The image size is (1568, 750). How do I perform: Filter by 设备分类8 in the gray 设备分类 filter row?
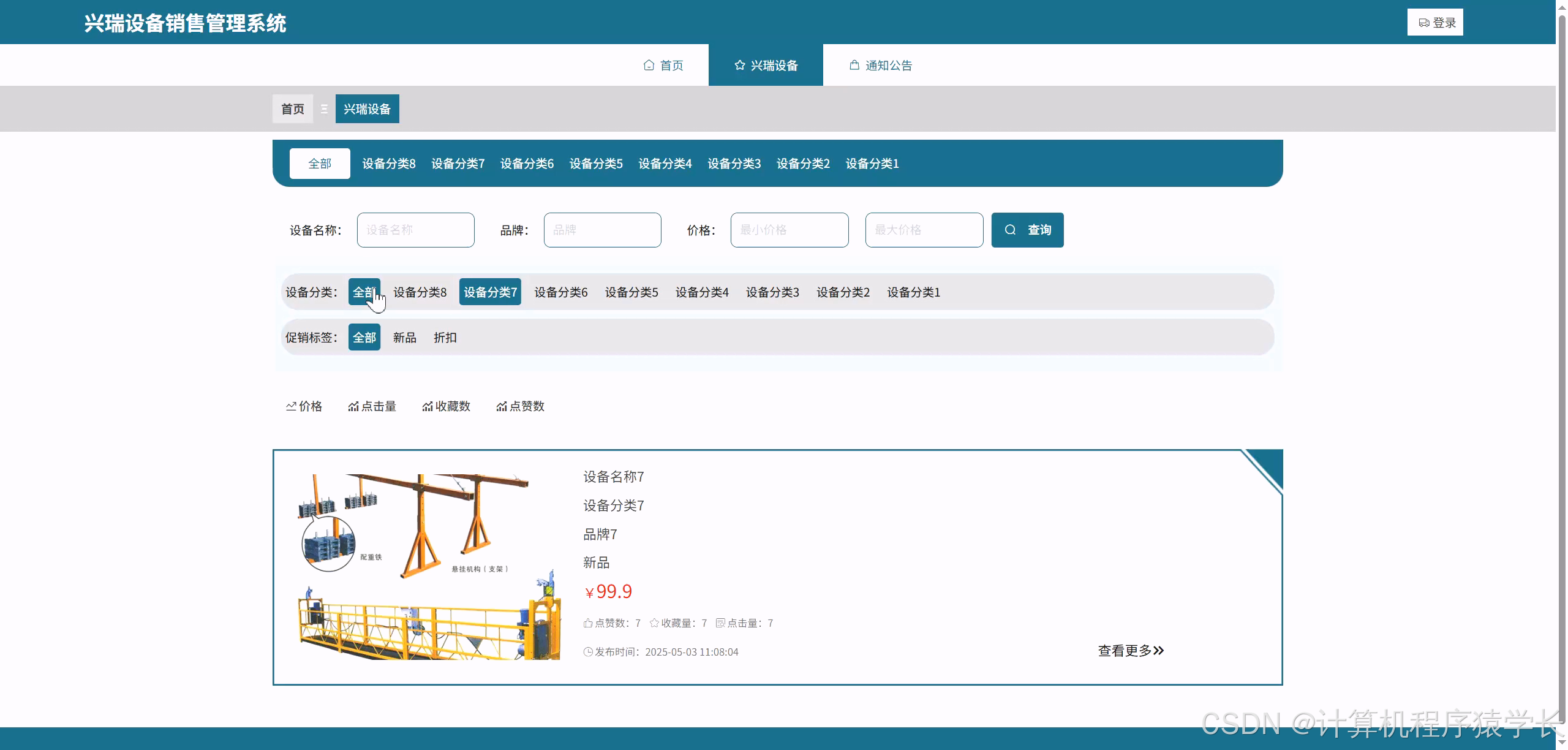[420, 292]
